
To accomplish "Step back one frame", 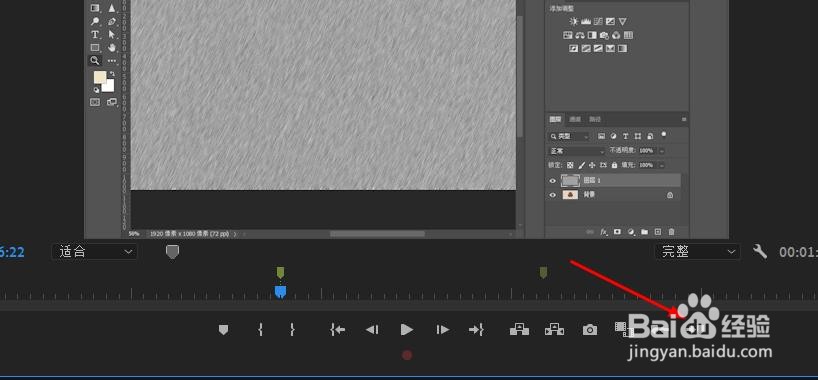I will coord(372,329).
